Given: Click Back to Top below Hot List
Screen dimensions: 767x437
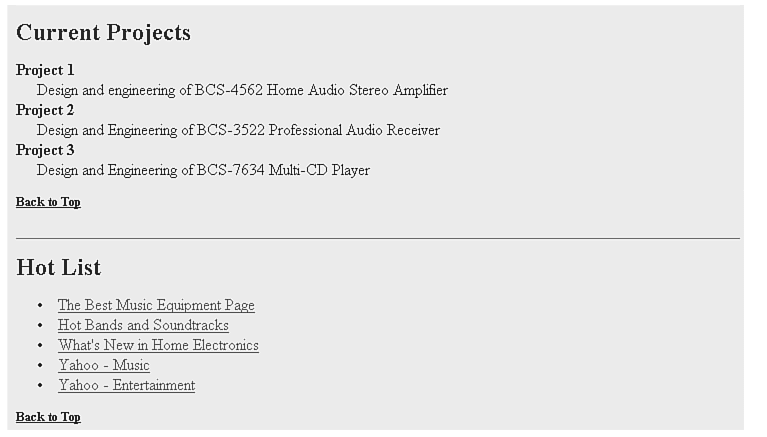Looking at the screenshot, I should coord(48,417).
